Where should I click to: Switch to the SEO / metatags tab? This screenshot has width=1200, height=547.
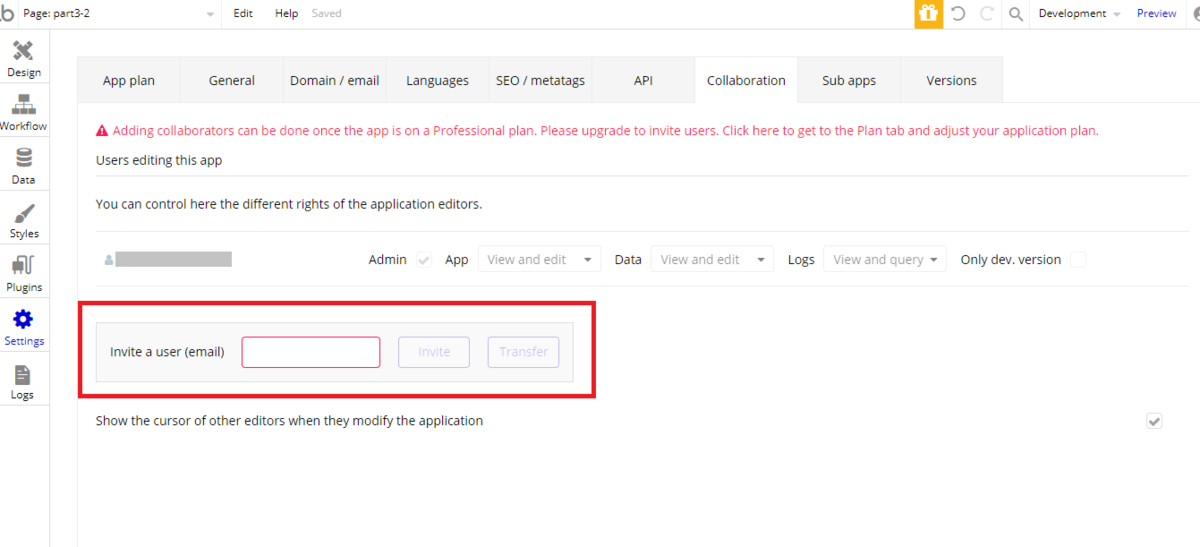coord(540,81)
